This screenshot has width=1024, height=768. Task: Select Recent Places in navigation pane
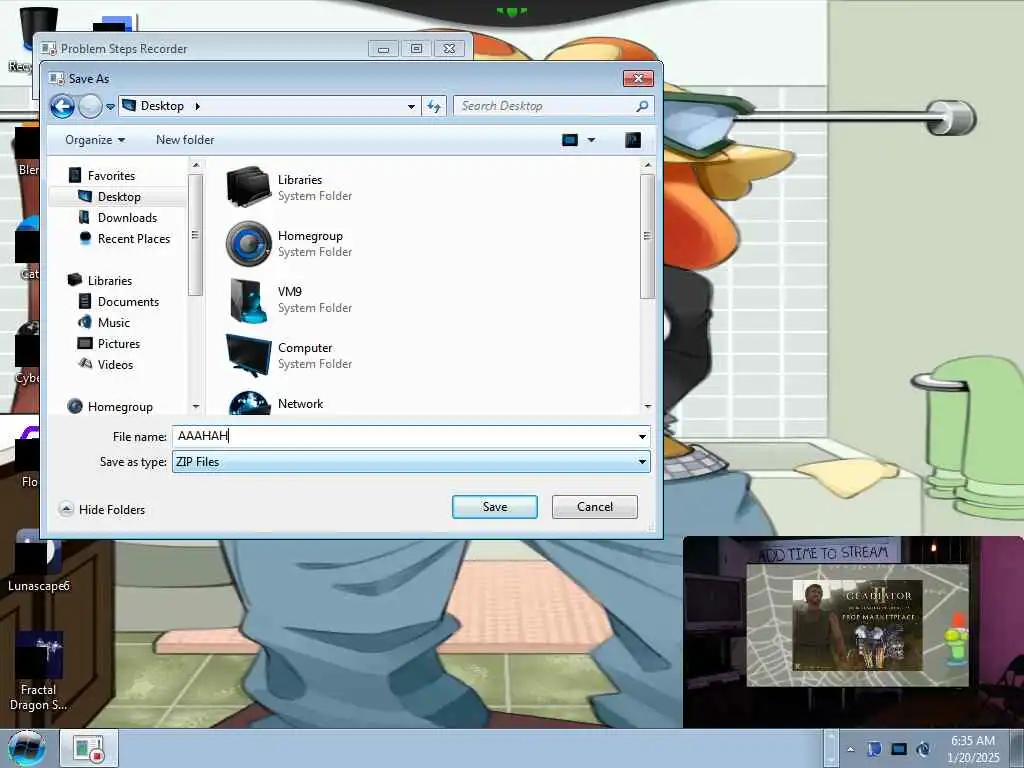click(133, 239)
